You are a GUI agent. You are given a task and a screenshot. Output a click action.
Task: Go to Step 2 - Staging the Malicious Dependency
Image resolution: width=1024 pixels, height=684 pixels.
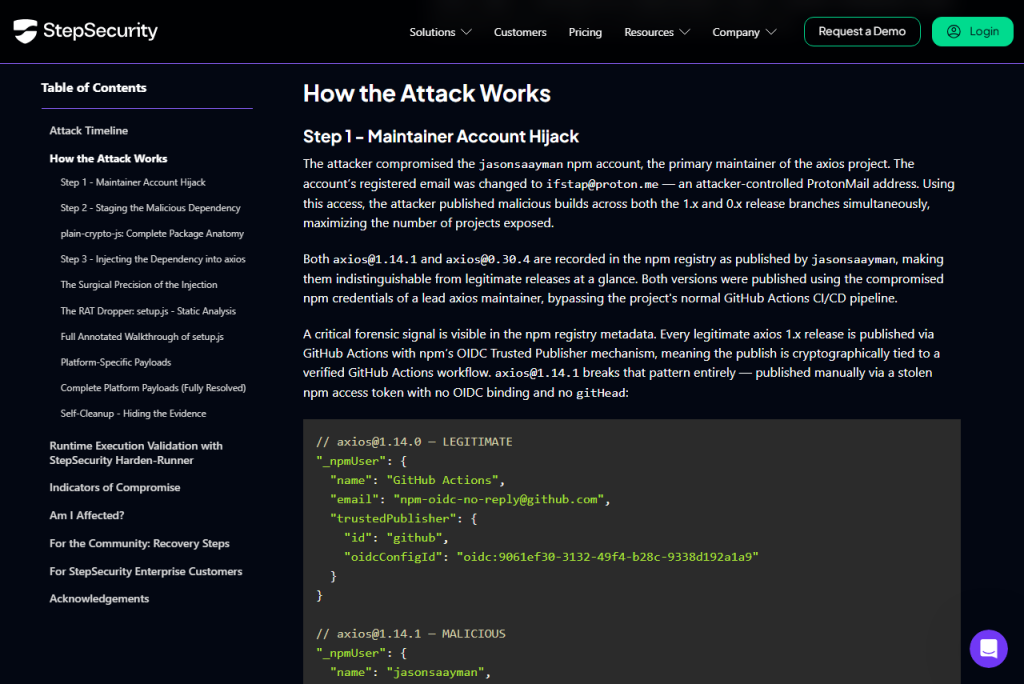coord(150,208)
